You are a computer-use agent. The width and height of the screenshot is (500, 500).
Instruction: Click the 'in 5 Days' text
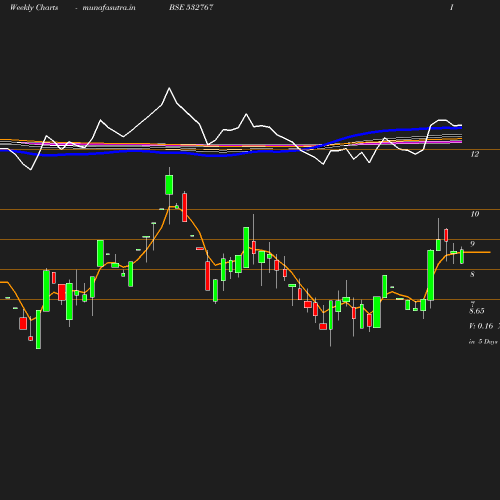(483, 342)
